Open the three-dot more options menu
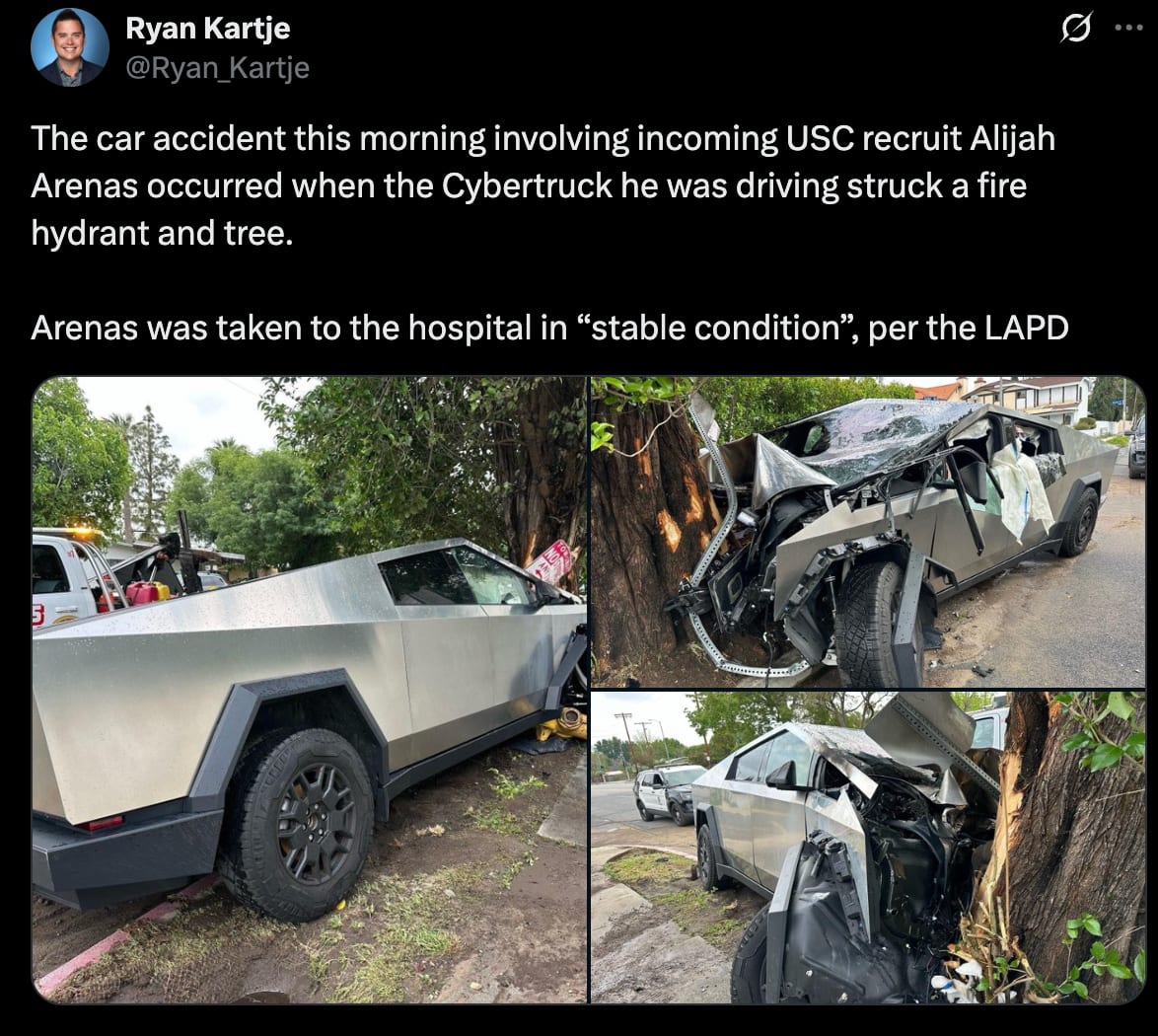Viewport: 1158px width, 1036px height. (1129, 28)
